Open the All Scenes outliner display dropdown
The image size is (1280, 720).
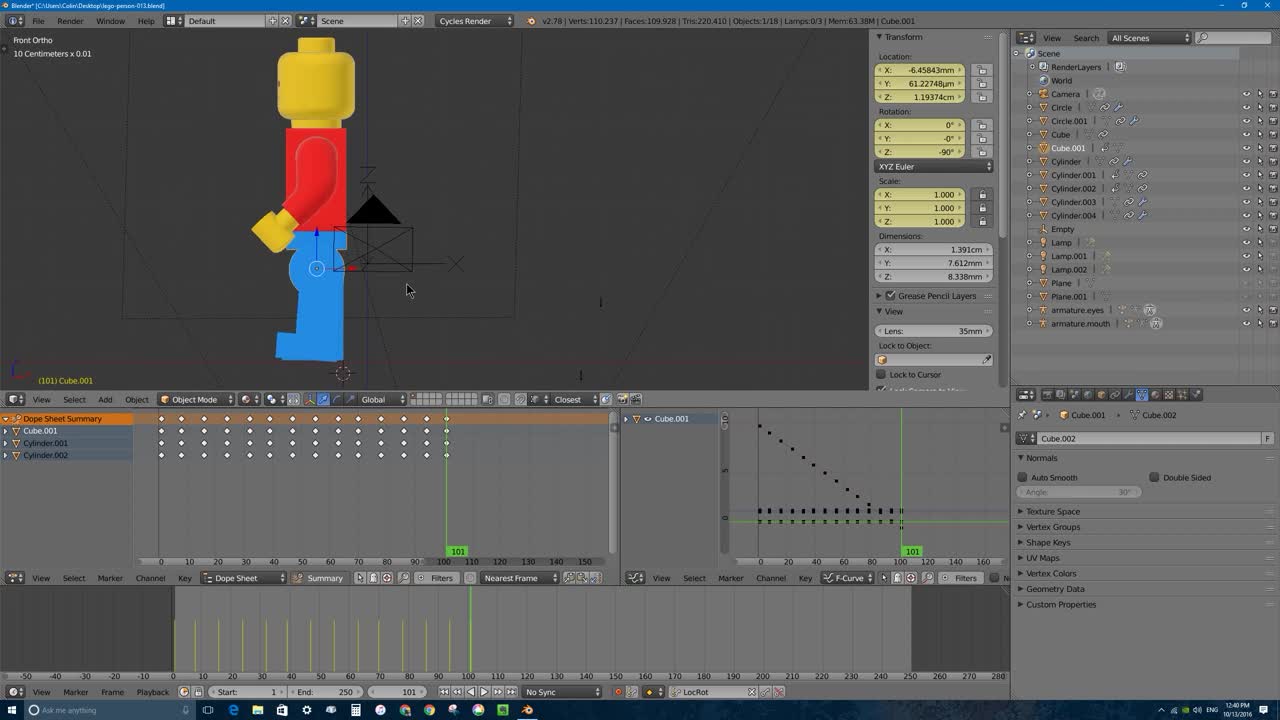pos(1150,38)
